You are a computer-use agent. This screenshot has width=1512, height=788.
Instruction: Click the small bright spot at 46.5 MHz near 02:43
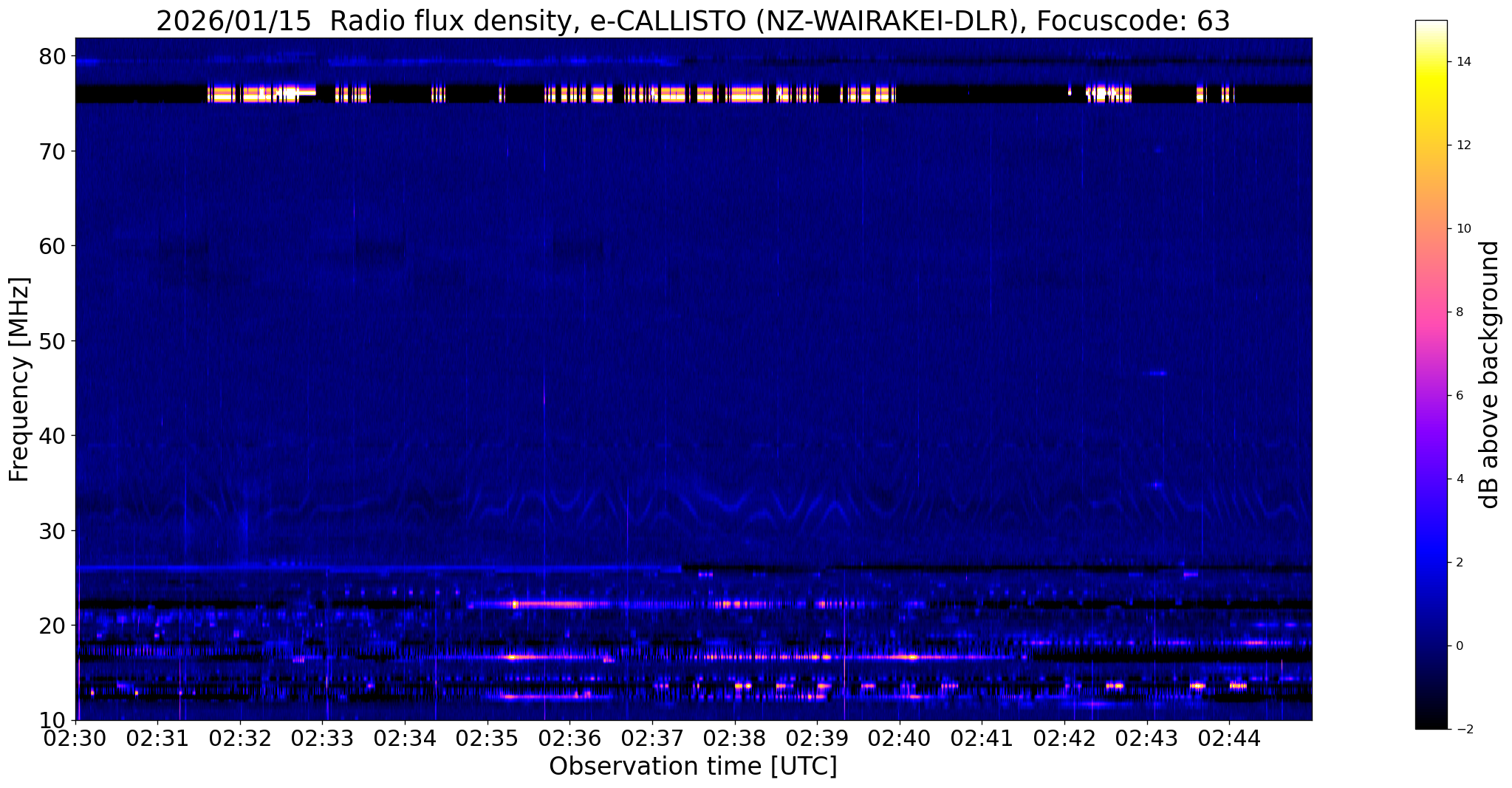click(1157, 373)
